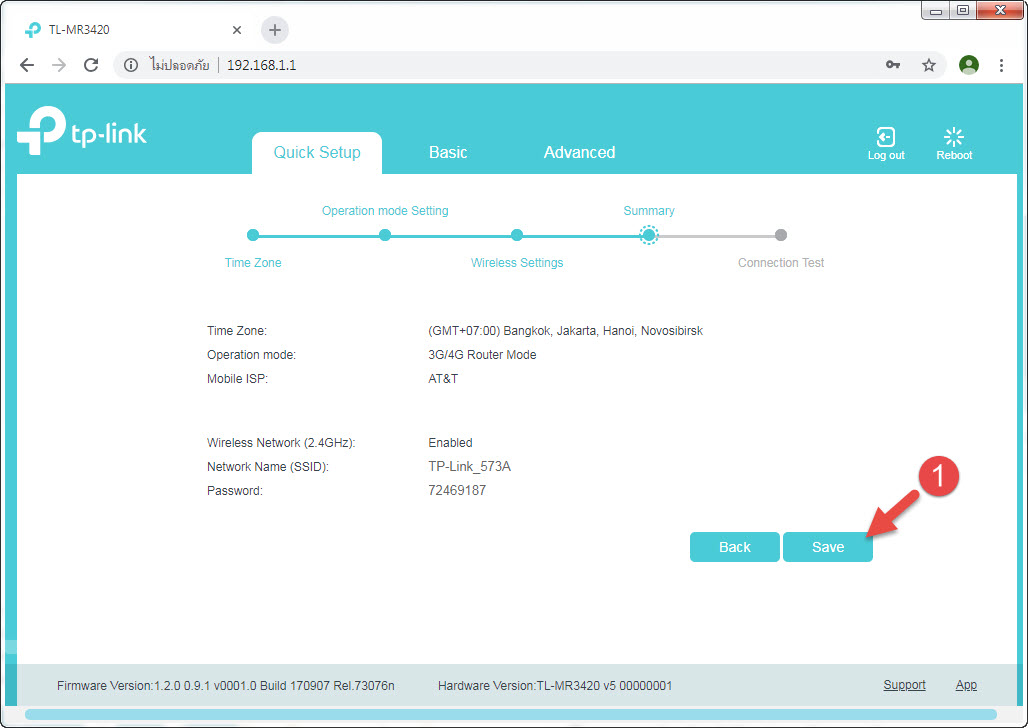
Task: Click the wireless network Enabled value
Action: 450,443
